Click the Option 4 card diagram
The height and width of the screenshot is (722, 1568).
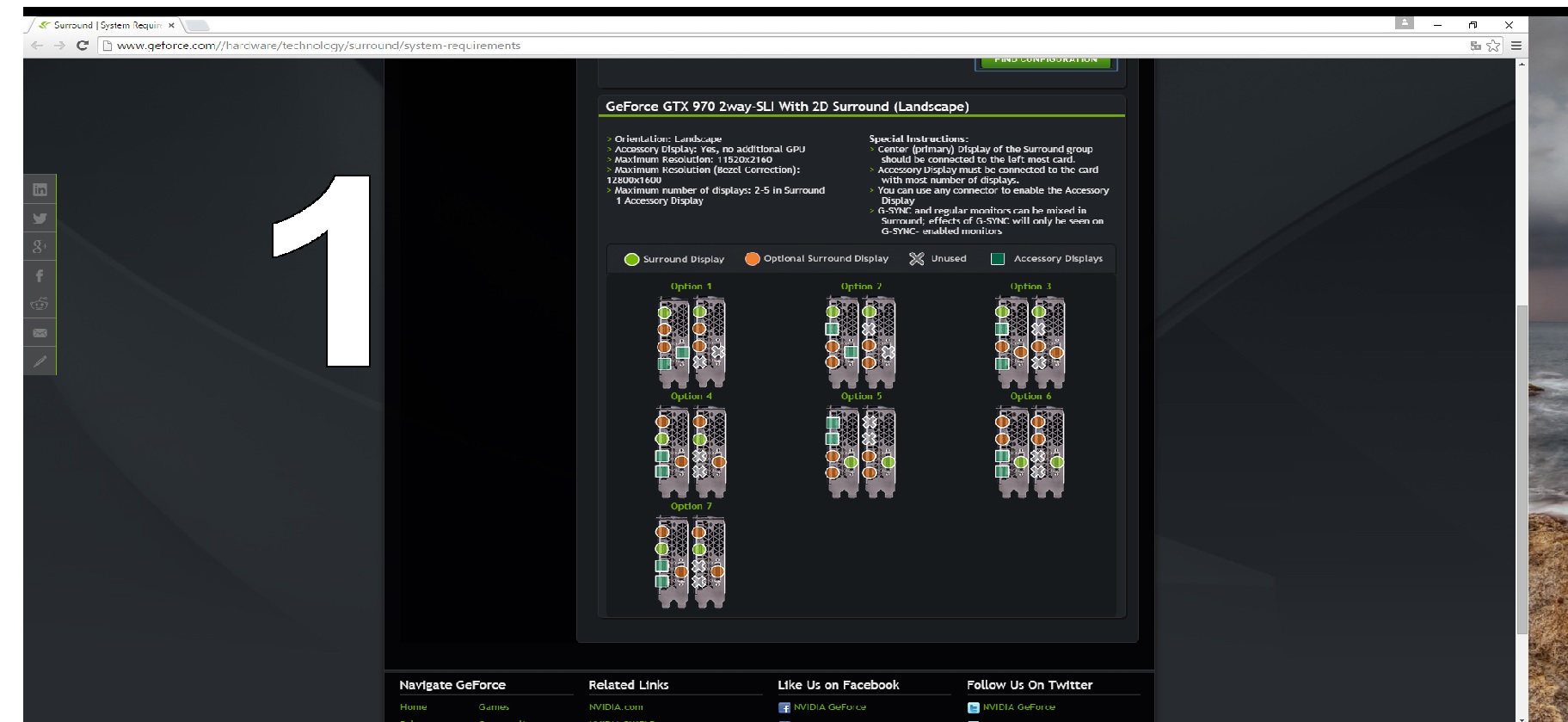(x=692, y=452)
